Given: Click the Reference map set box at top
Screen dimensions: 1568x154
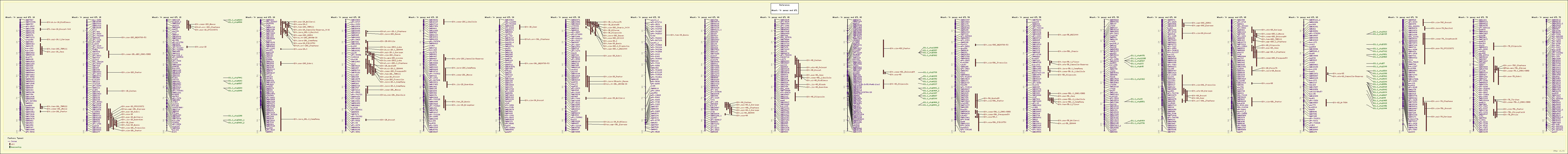Looking at the screenshot, I should 784,8.
